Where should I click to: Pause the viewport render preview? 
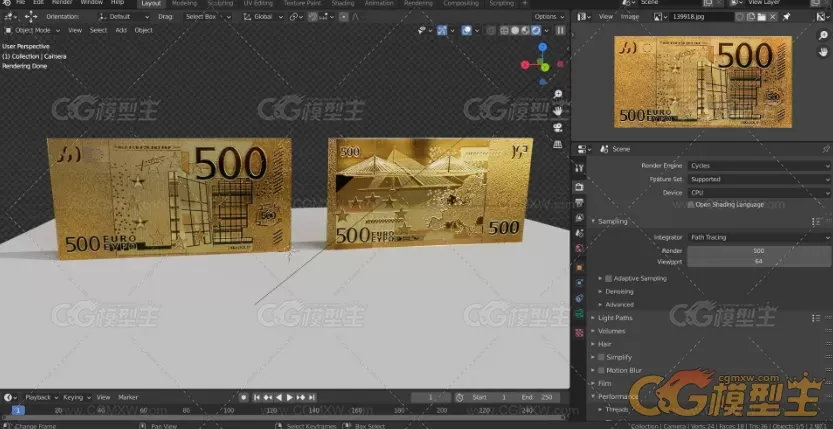click(x=560, y=30)
